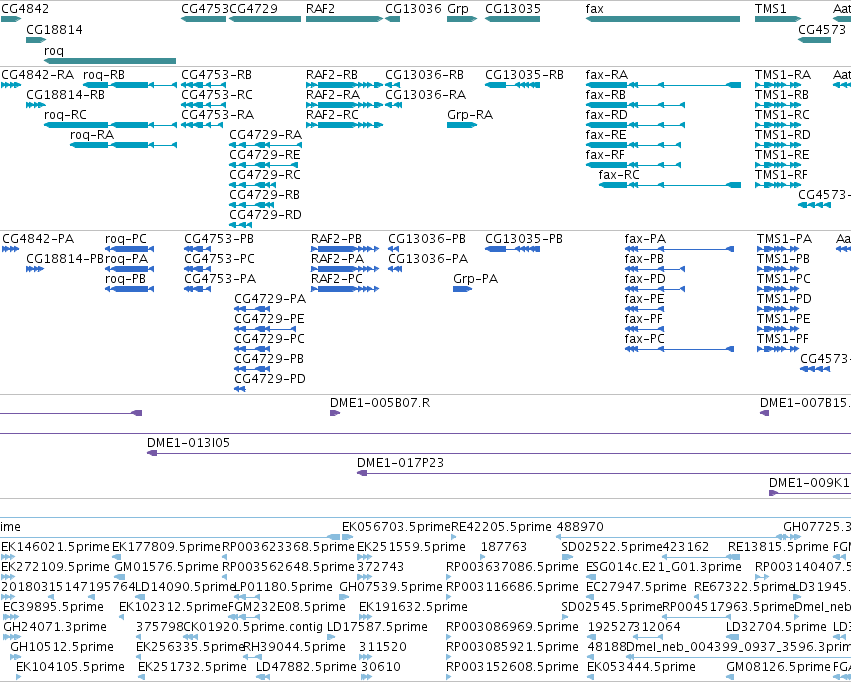Select protein label Grp-PA

475,279
